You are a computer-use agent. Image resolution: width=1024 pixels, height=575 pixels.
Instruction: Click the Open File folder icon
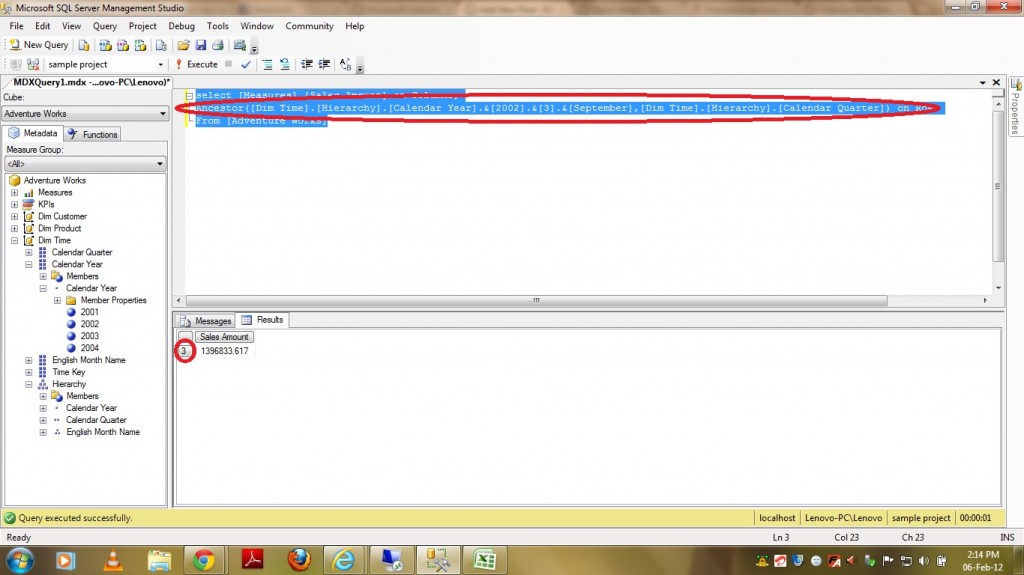point(183,45)
